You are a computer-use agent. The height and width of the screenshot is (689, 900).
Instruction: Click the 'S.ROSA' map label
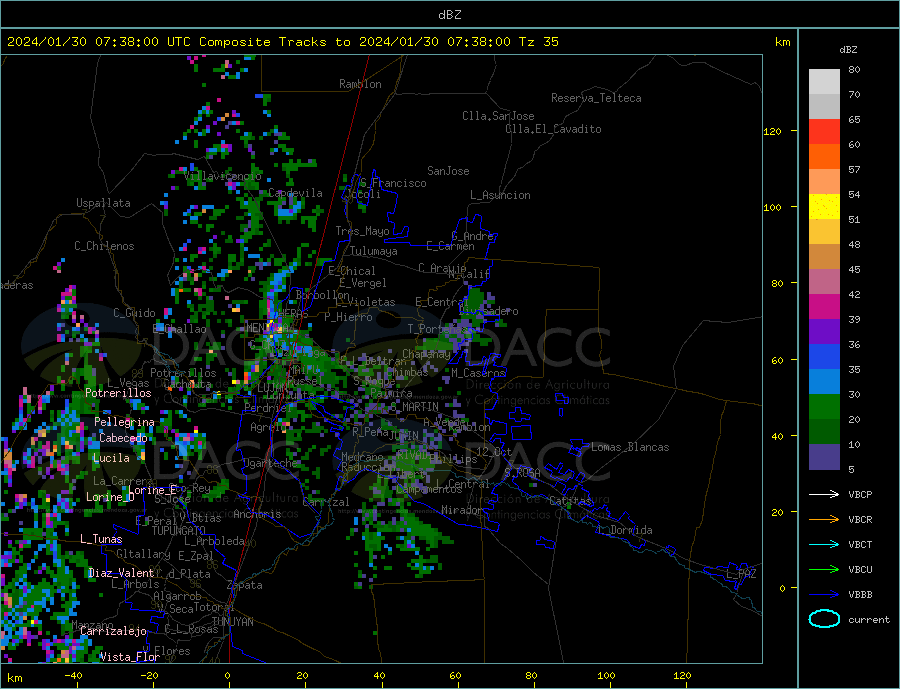[x=522, y=473]
